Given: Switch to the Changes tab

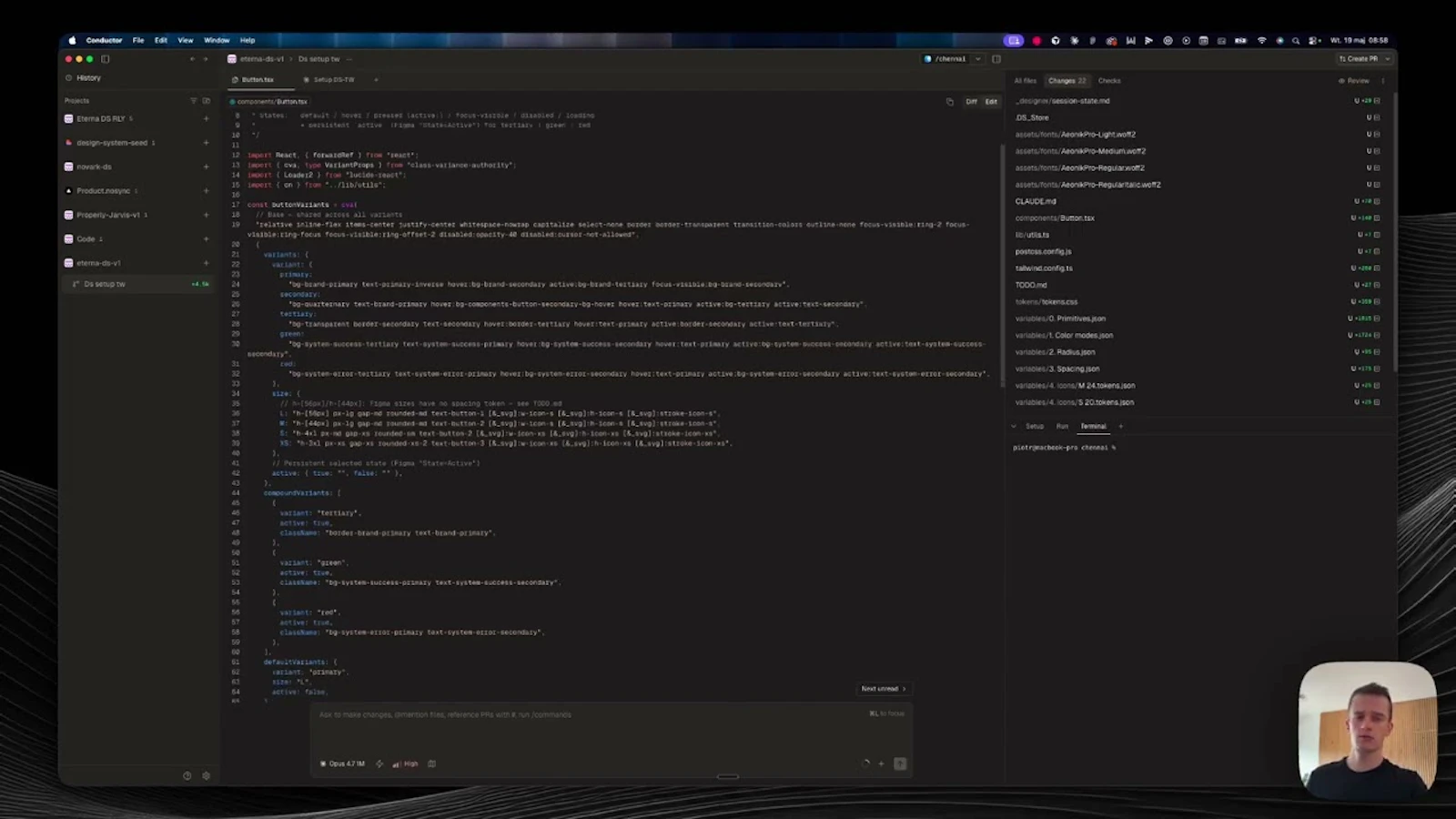Looking at the screenshot, I should pyautogui.click(x=1067, y=81).
